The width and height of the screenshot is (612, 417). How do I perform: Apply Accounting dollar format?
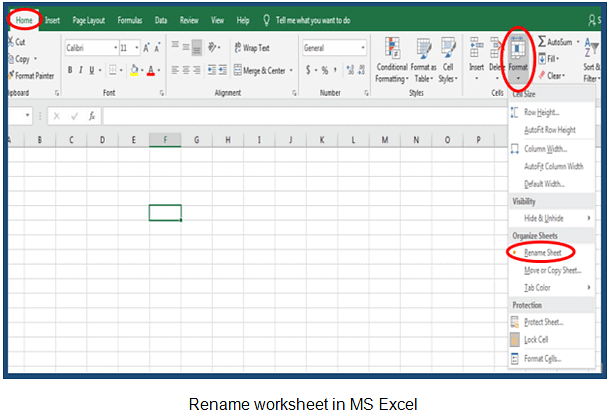(x=308, y=70)
